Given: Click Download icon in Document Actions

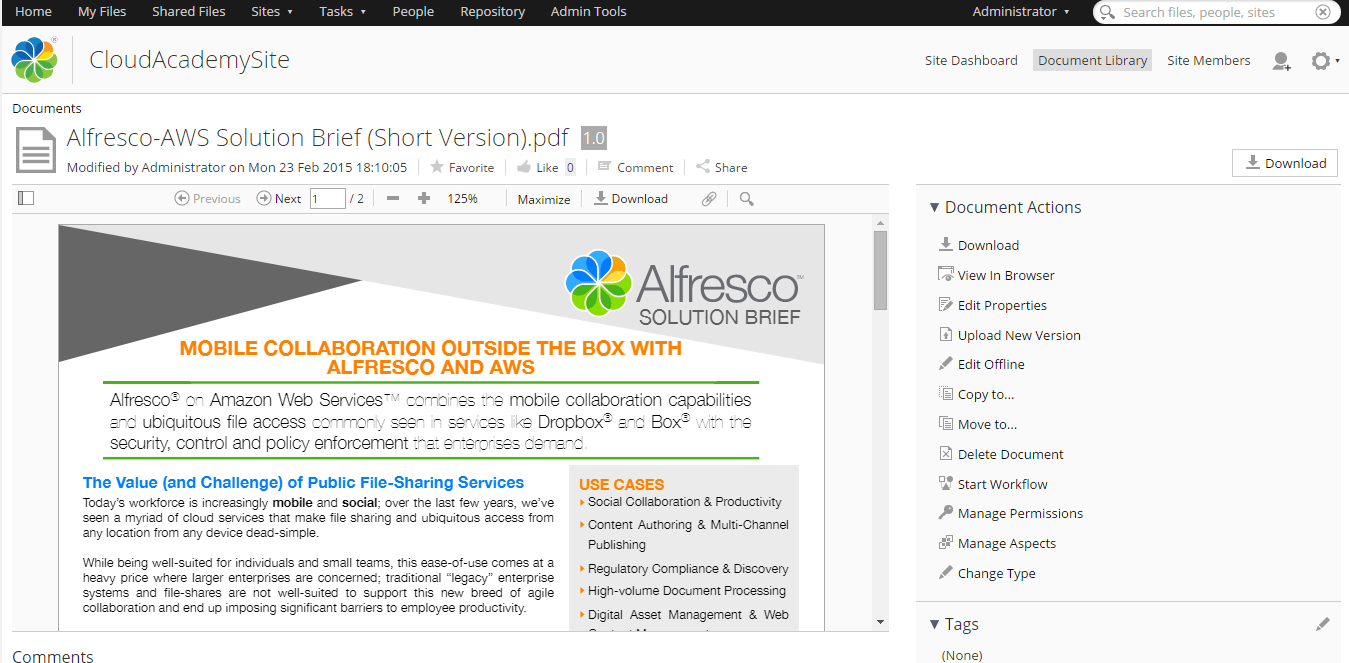Looking at the screenshot, I should click(946, 245).
